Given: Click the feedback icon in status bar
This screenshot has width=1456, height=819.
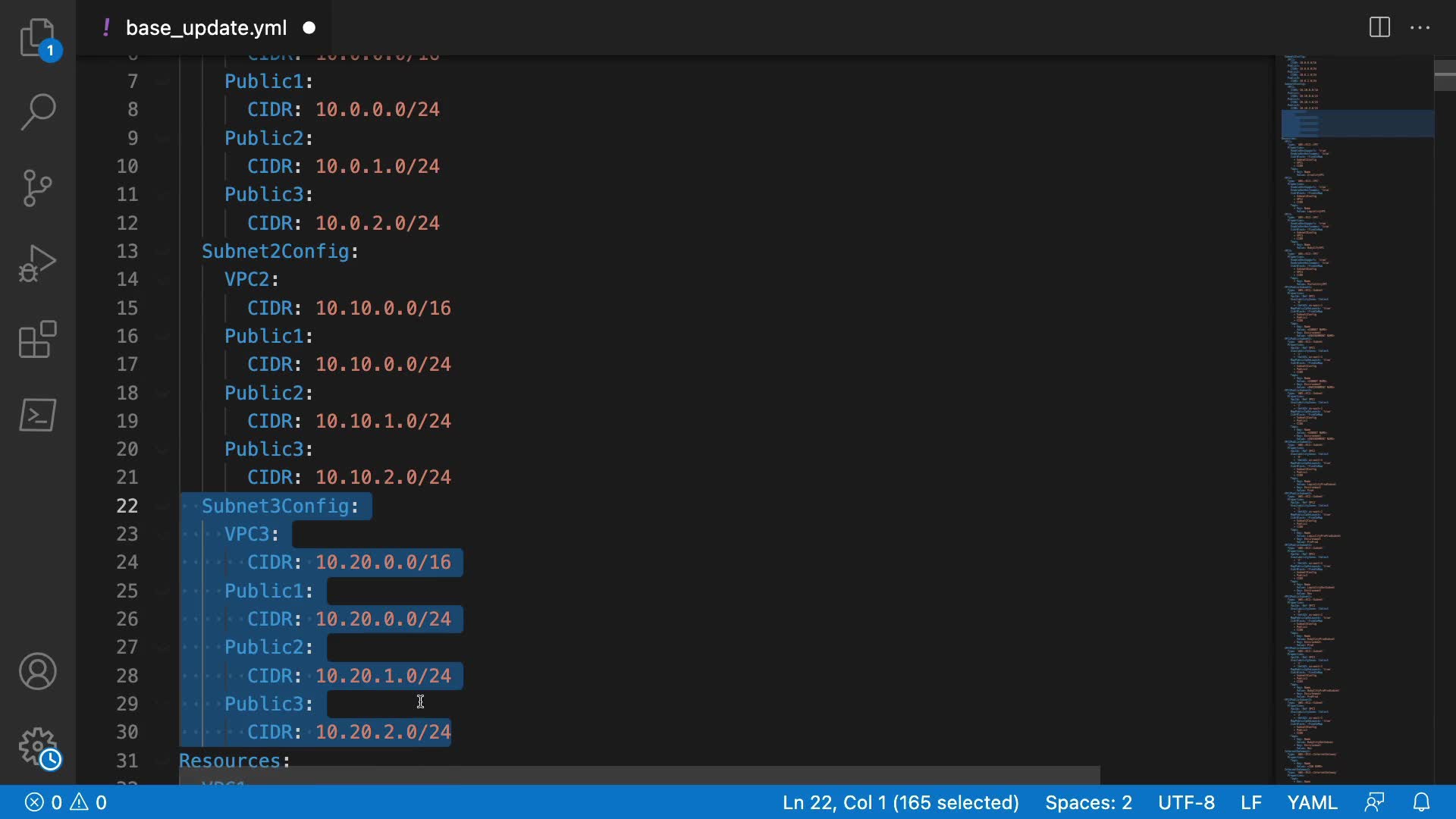Looking at the screenshot, I should (1374, 802).
